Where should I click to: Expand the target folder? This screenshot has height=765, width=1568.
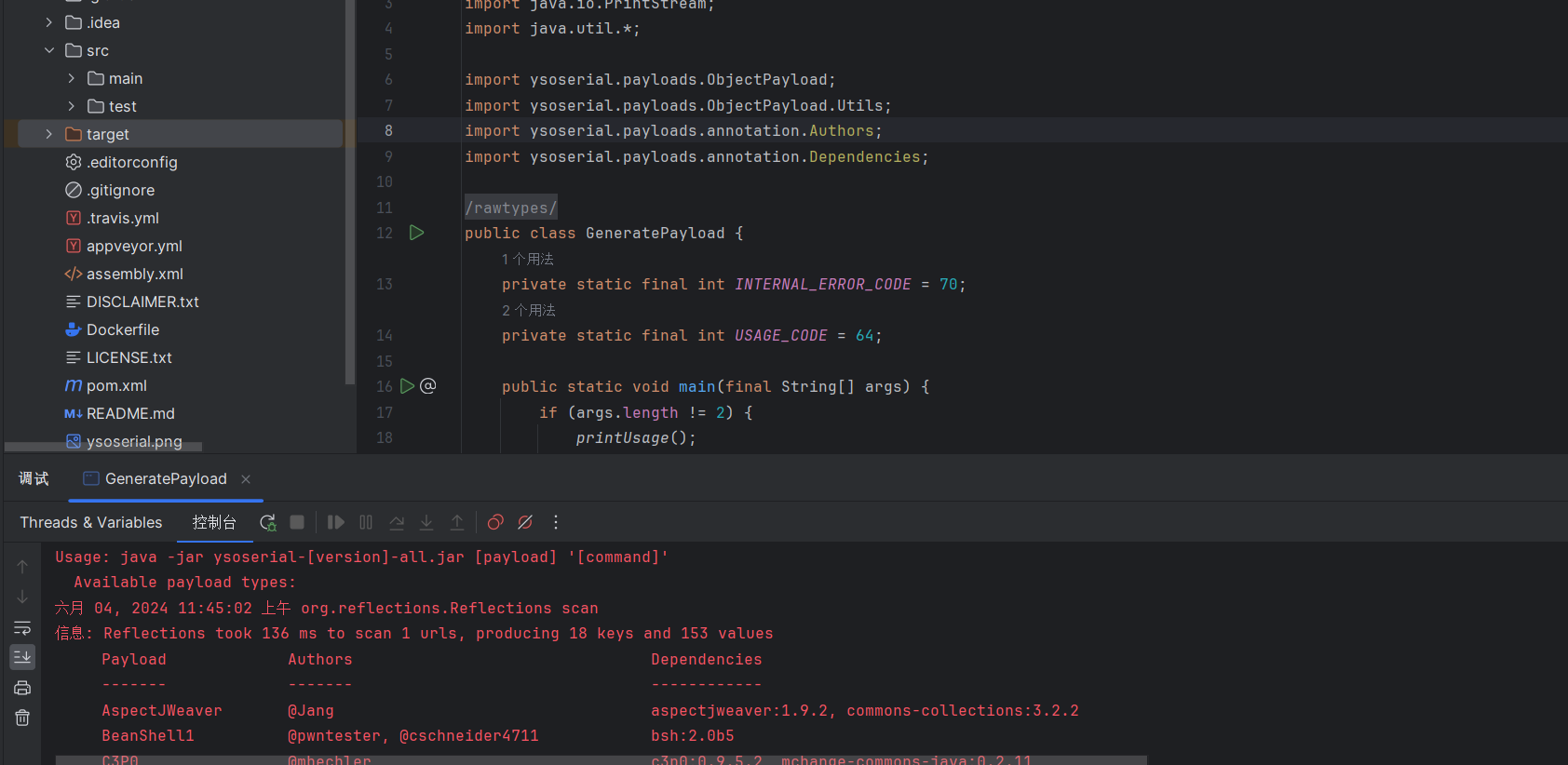(49, 134)
